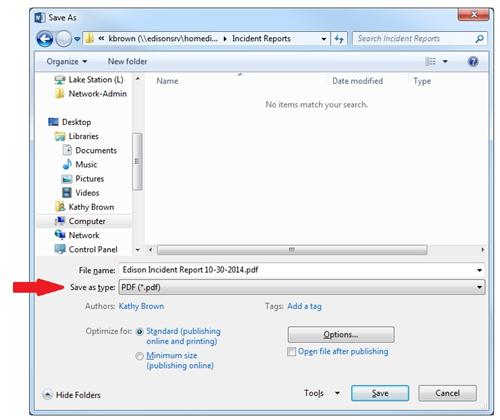Click the search magnifier icon

(479, 39)
